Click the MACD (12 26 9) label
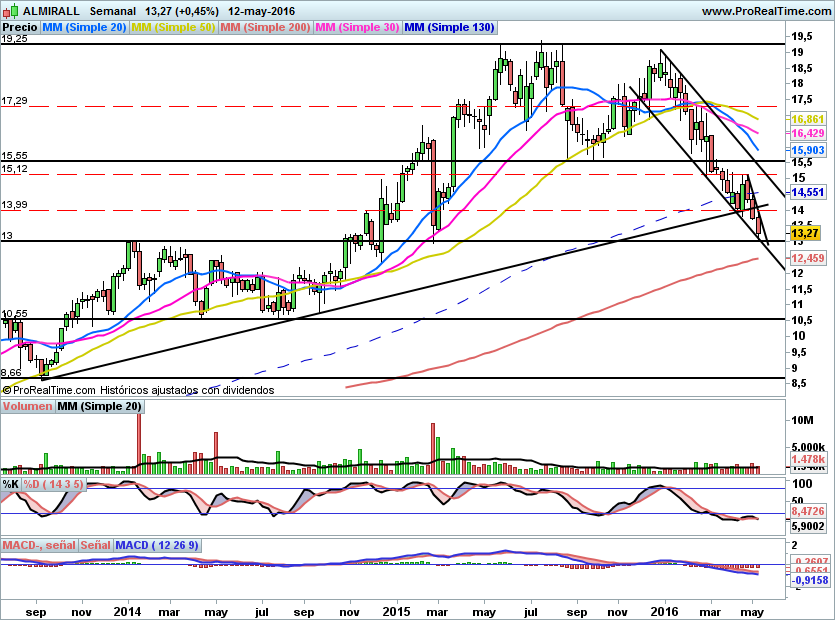835x620 pixels. point(157,545)
